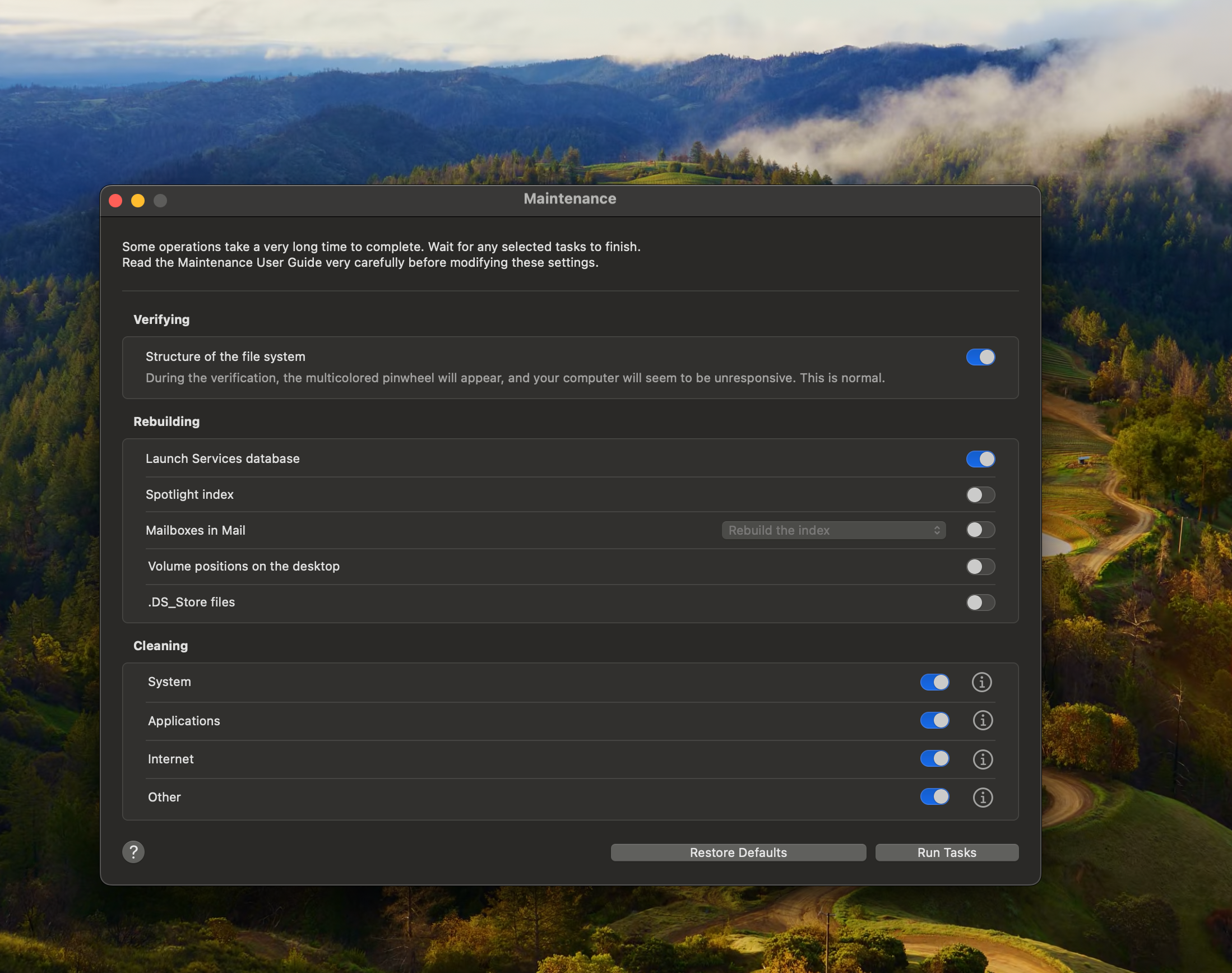Enable the Spotlight index toggle
The image size is (1232, 973).
pos(980,495)
